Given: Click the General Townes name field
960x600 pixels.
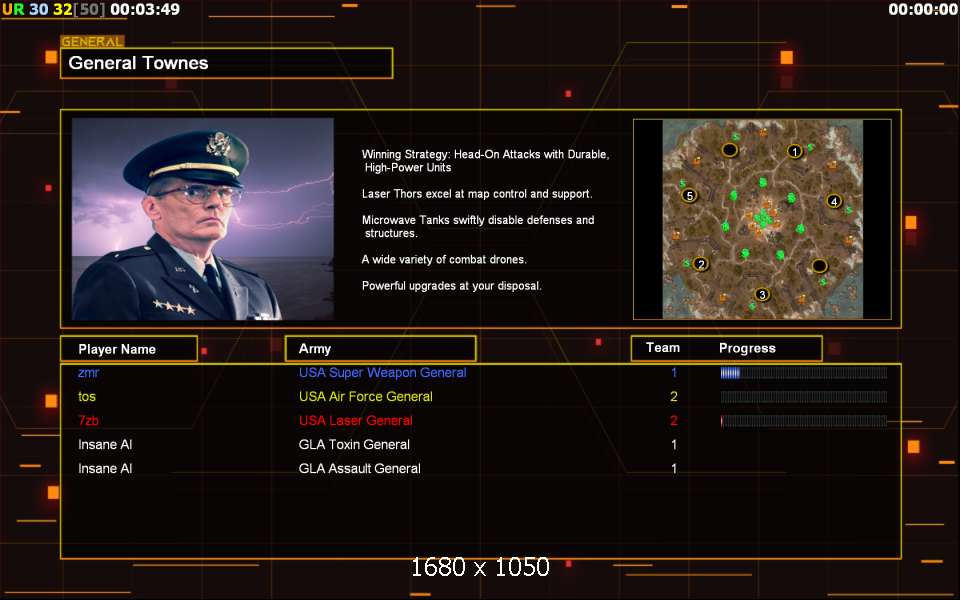Looking at the screenshot, I should tap(227, 63).
